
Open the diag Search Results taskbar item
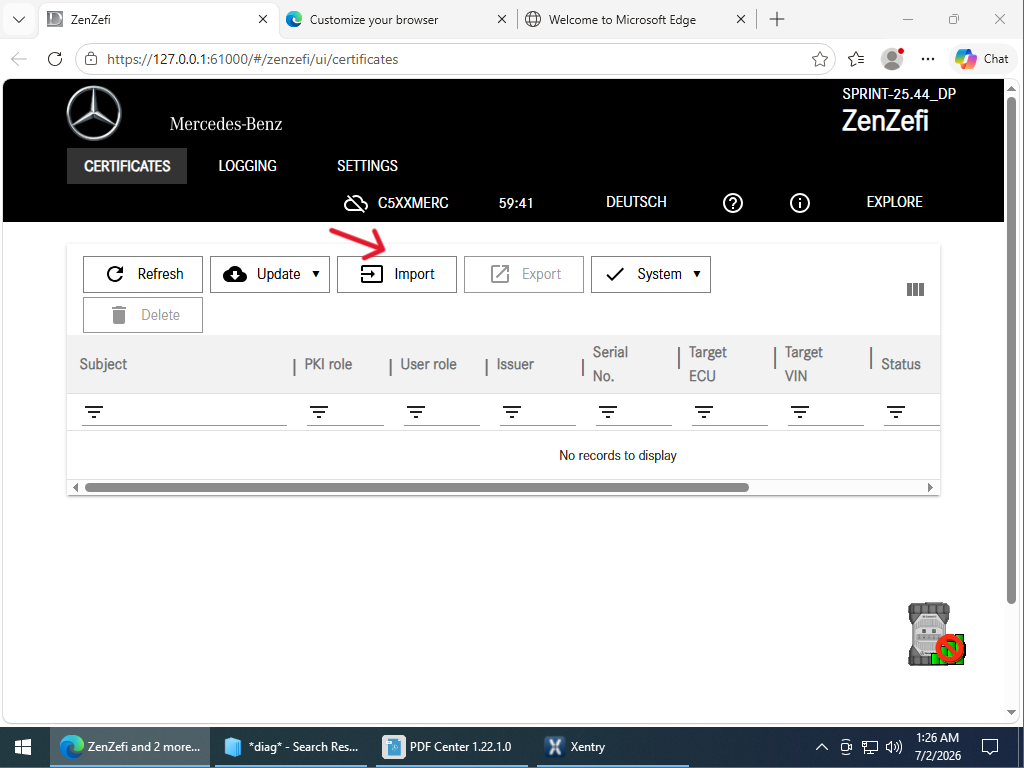[291, 747]
